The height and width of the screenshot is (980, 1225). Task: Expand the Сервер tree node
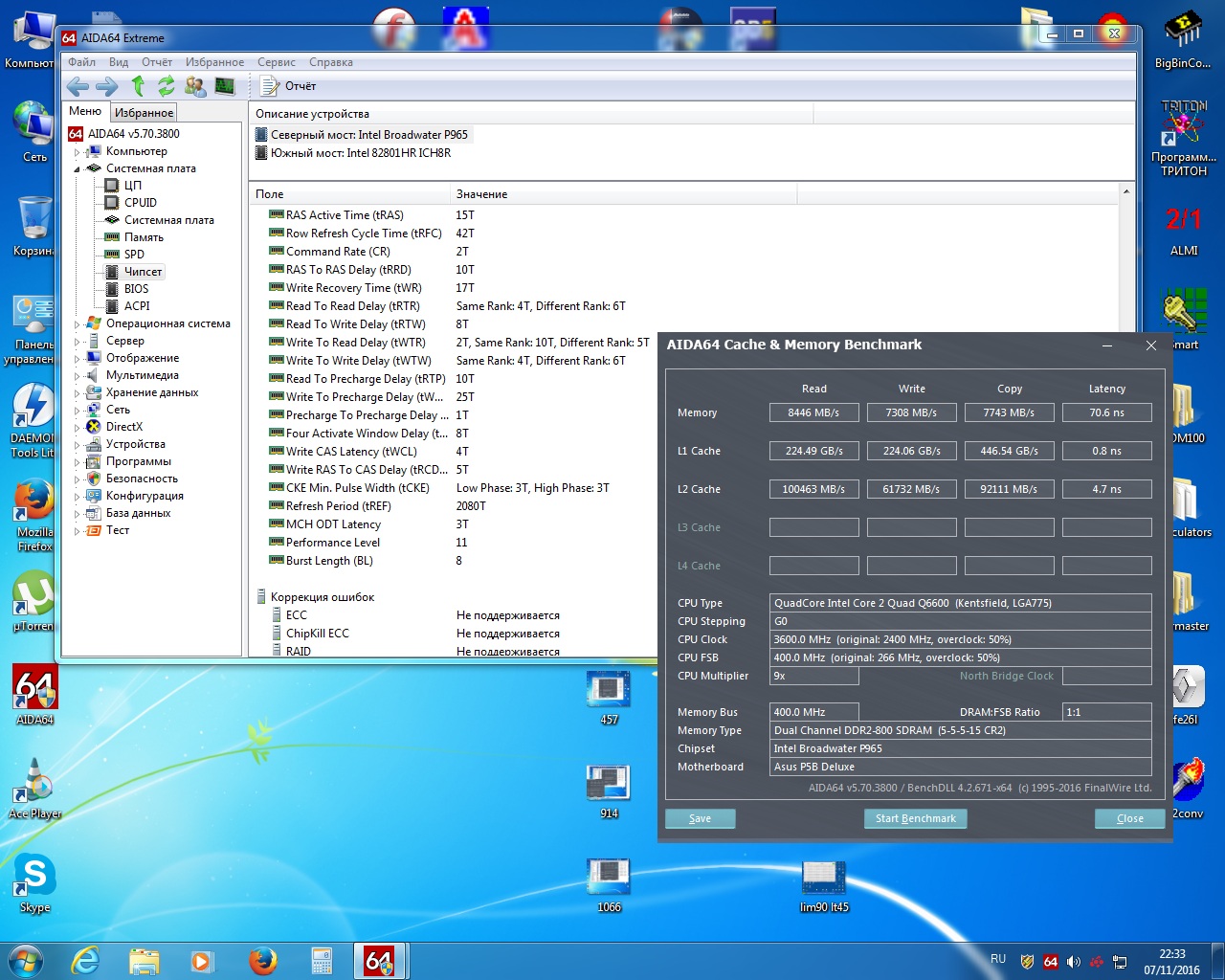(x=78, y=341)
